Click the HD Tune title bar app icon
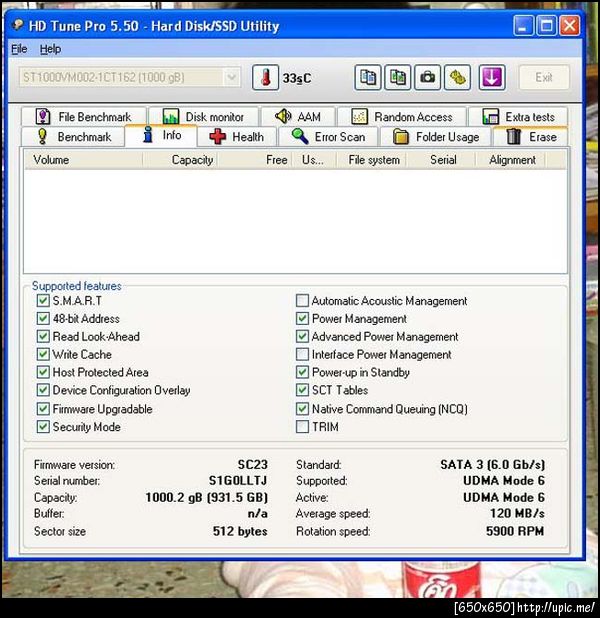 click(x=18, y=25)
